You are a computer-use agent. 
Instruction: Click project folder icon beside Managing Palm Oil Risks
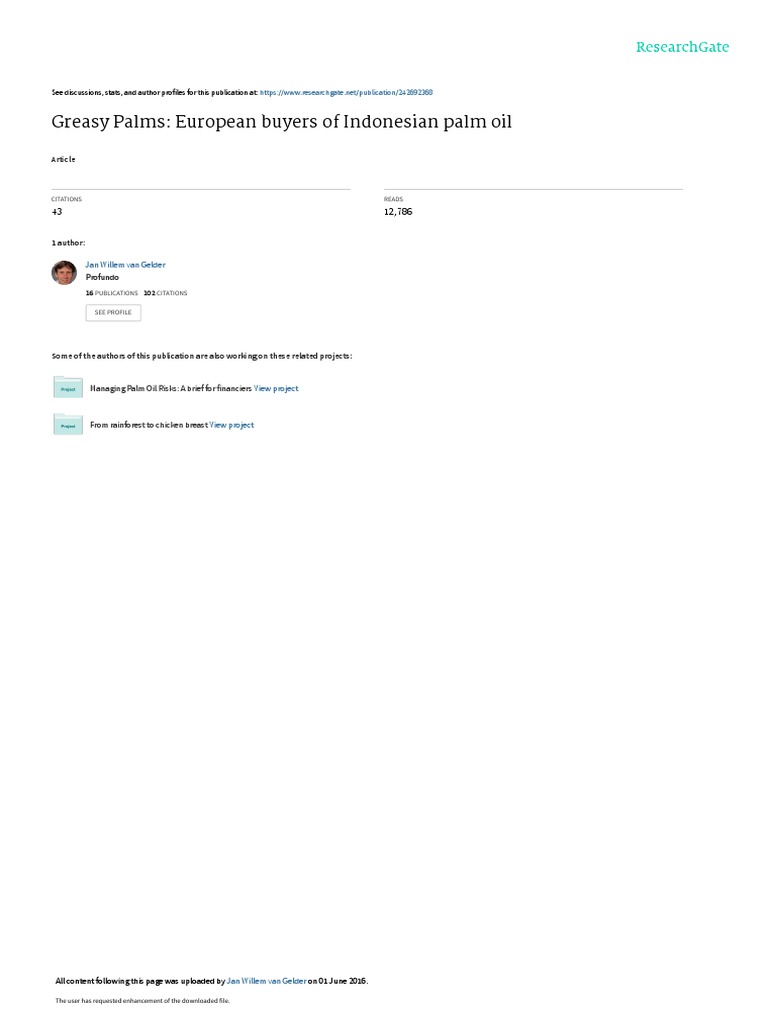(x=68, y=387)
